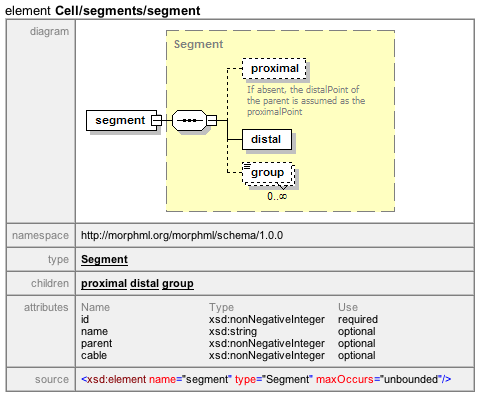
Task: Click the 'source' row label
Action: [x=52, y=379]
